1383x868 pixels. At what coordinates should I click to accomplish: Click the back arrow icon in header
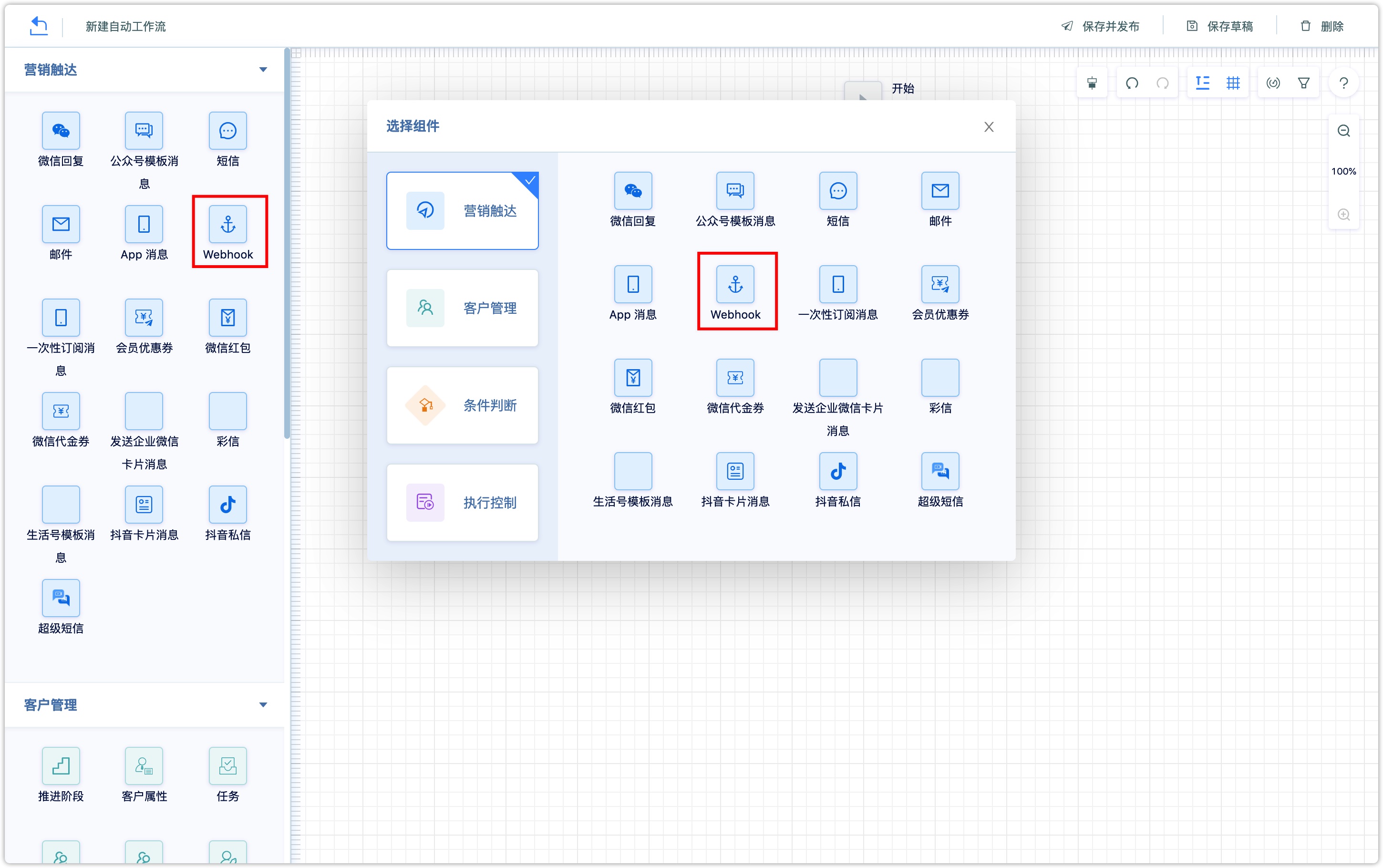(39, 26)
